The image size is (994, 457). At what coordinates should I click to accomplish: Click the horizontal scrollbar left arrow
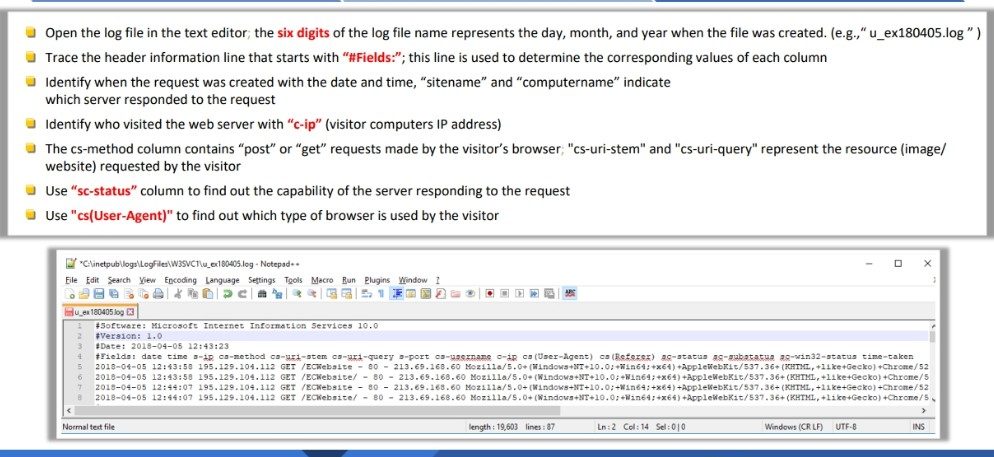point(68,410)
